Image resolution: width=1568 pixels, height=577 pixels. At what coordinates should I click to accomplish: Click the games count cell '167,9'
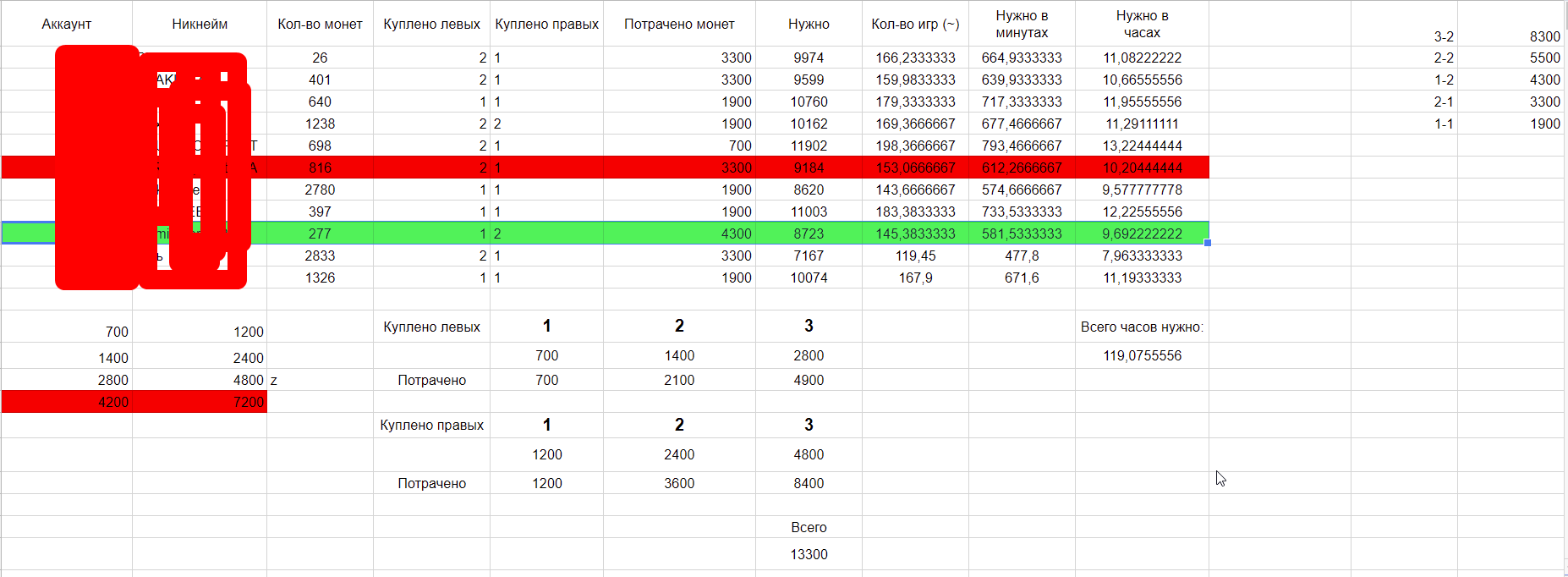point(915,278)
